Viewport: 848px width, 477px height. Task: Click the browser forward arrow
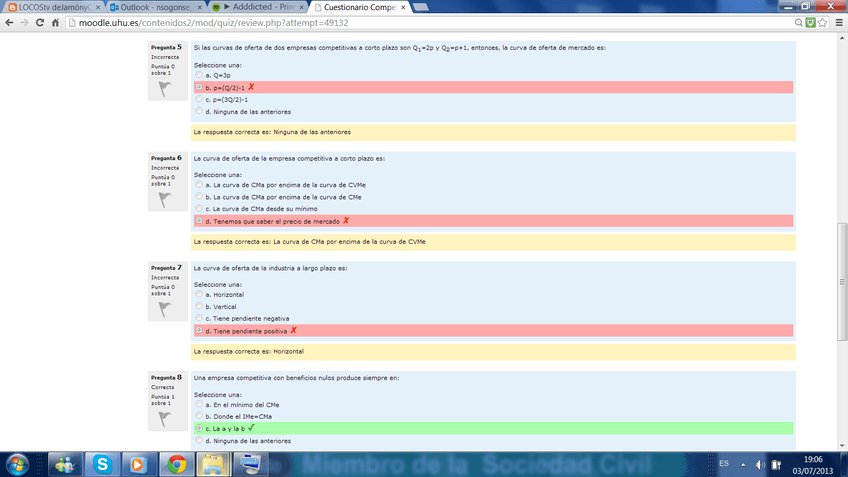pyautogui.click(x=24, y=23)
